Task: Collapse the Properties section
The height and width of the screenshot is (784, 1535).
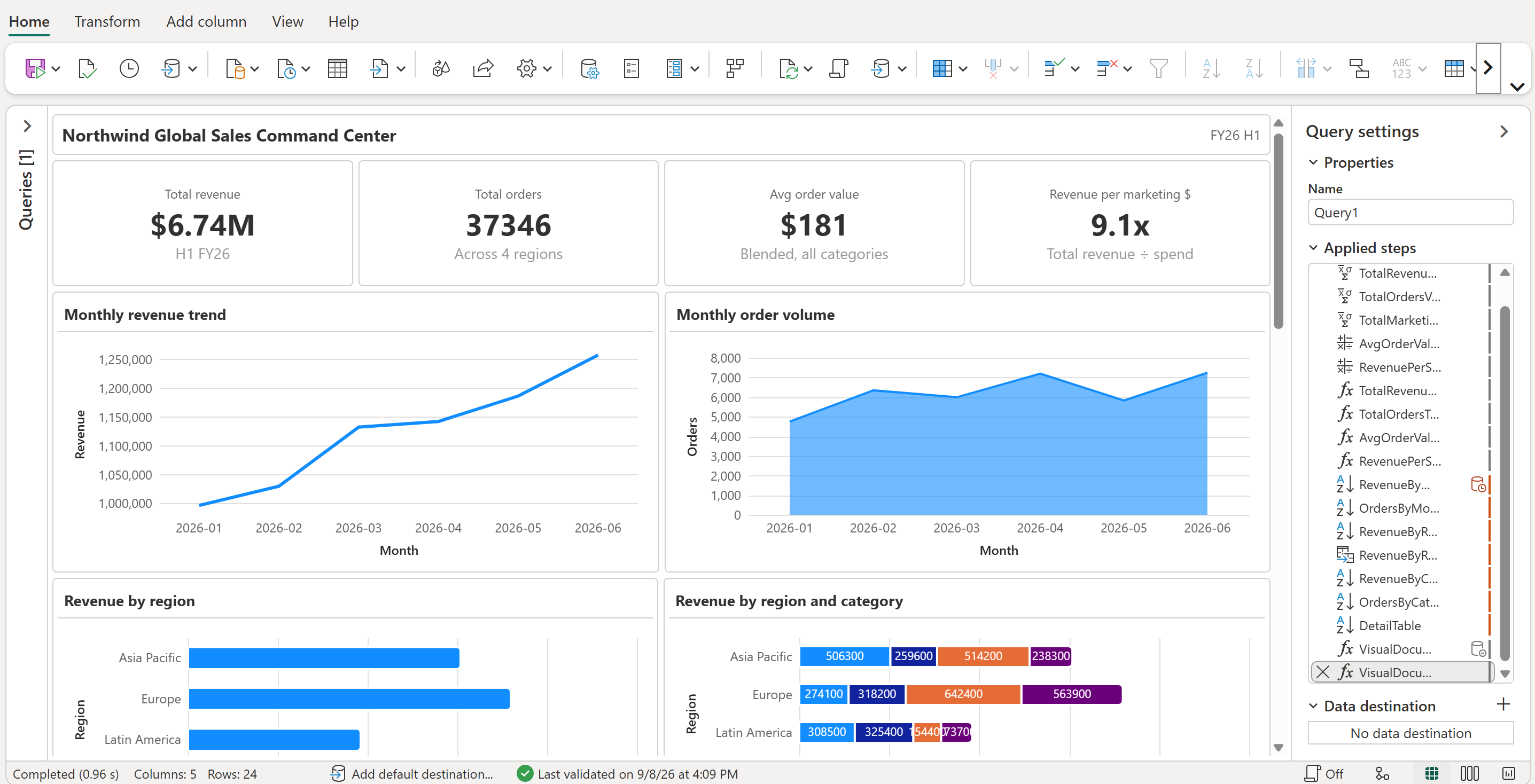Action: (1313, 162)
